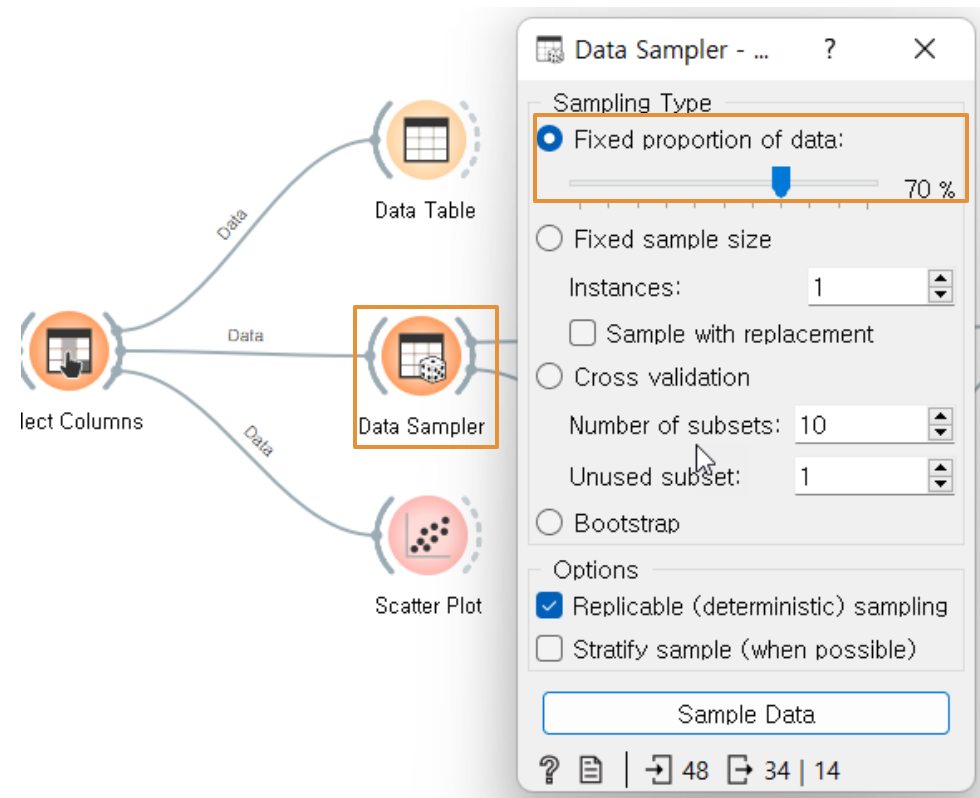The height and width of the screenshot is (798, 980).
Task: Click the Unused subset input field
Action: pyautogui.click(x=861, y=477)
